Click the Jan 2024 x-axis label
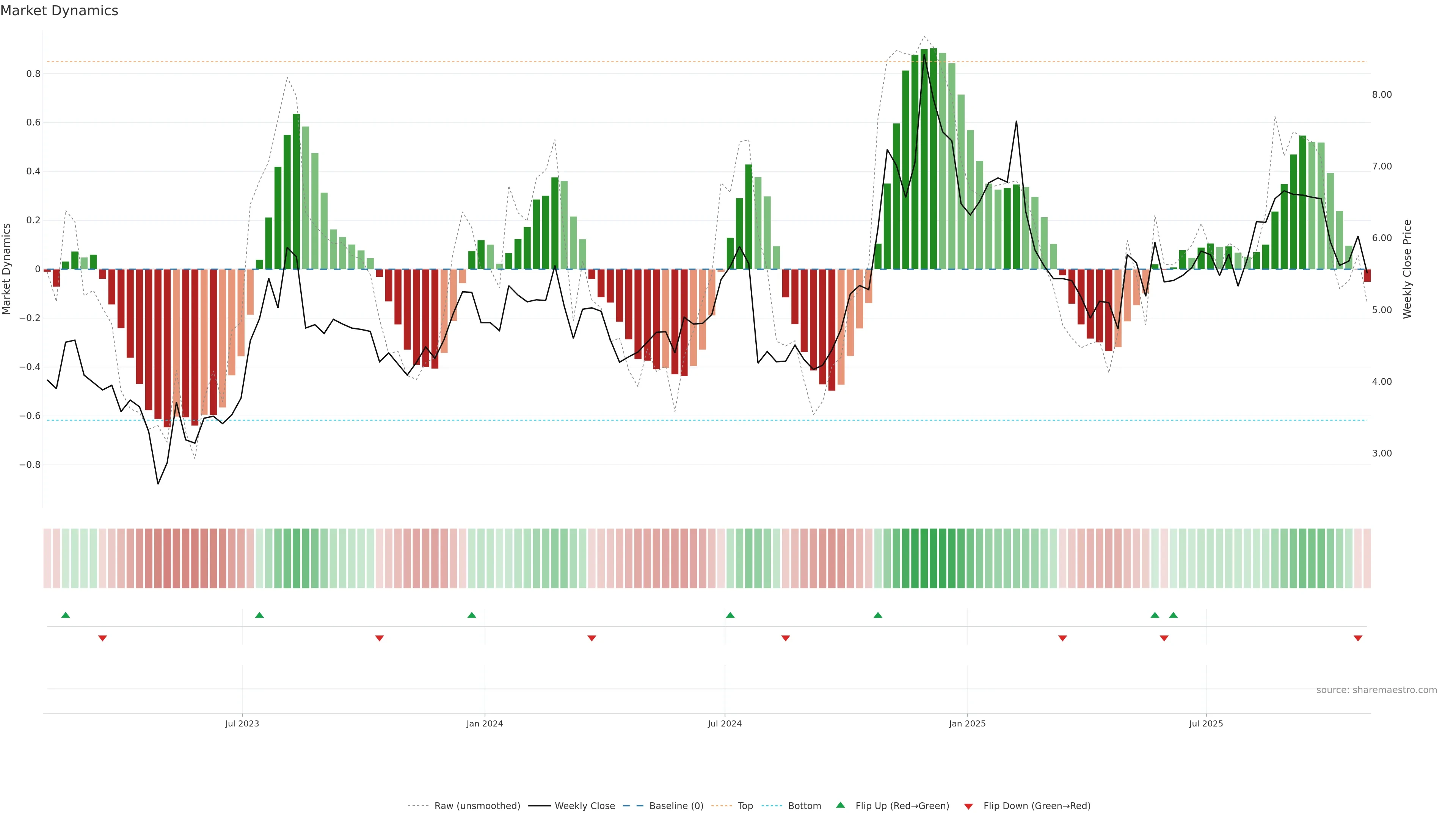 pyautogui.click(x=485, y=723)
